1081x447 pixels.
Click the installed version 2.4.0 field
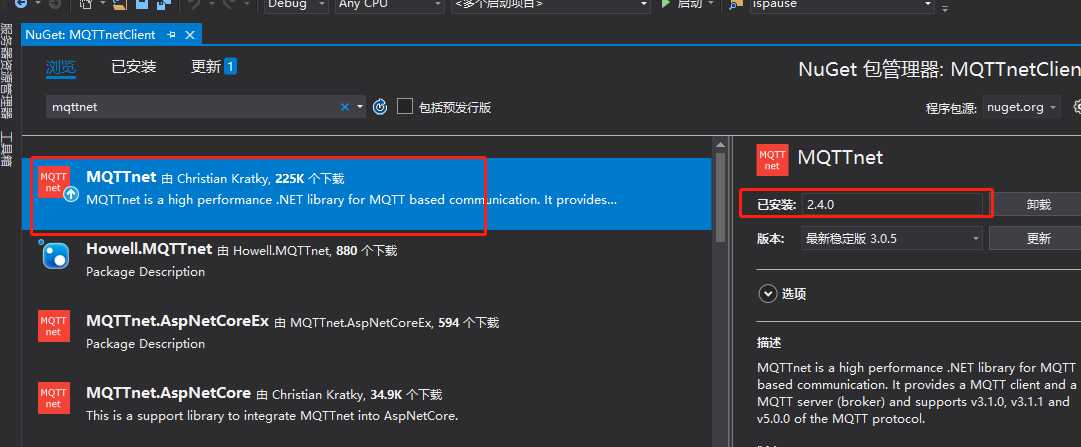pos(892,205)
